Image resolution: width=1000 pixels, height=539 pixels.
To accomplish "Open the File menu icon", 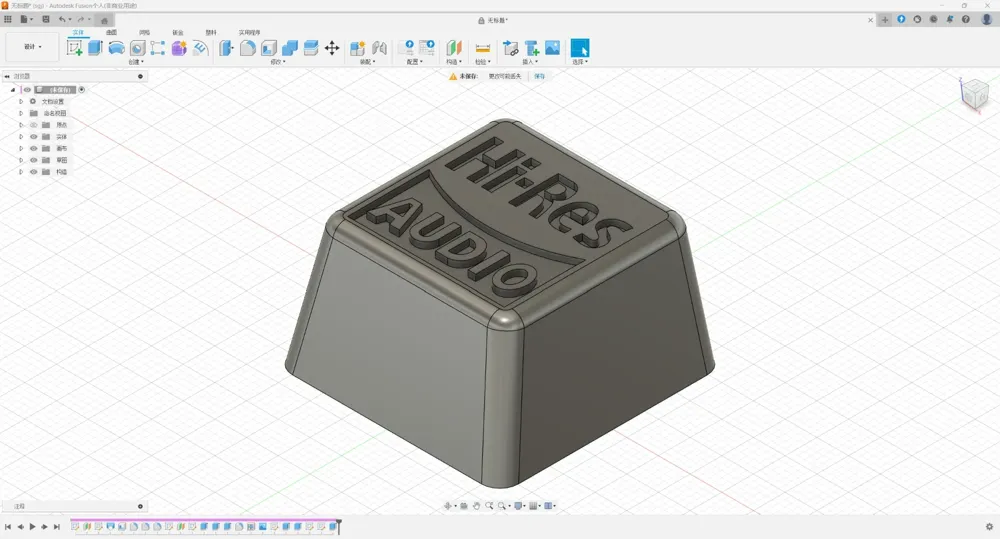I will coord(24,19).
